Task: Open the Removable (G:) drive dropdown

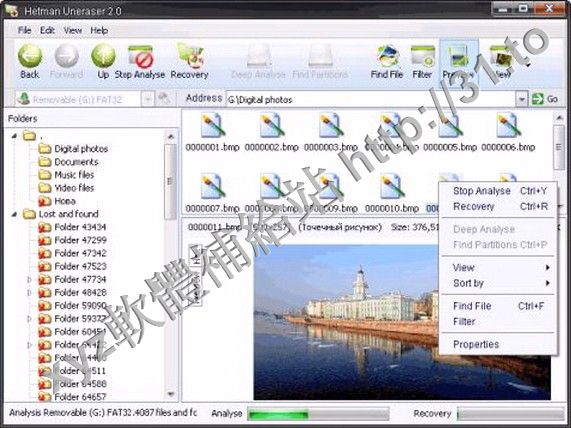Action: point(147,99)
